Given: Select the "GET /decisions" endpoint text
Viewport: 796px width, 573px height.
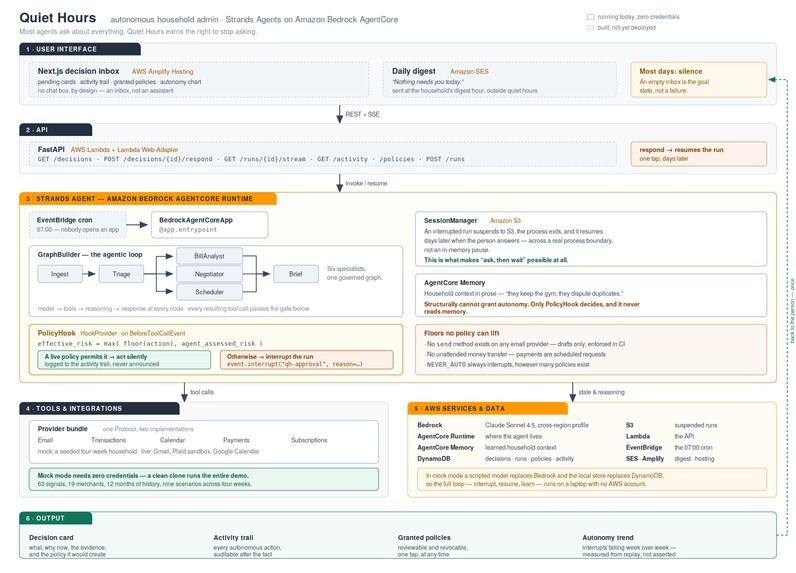Looking at the screenshot, I should [64, 159].
